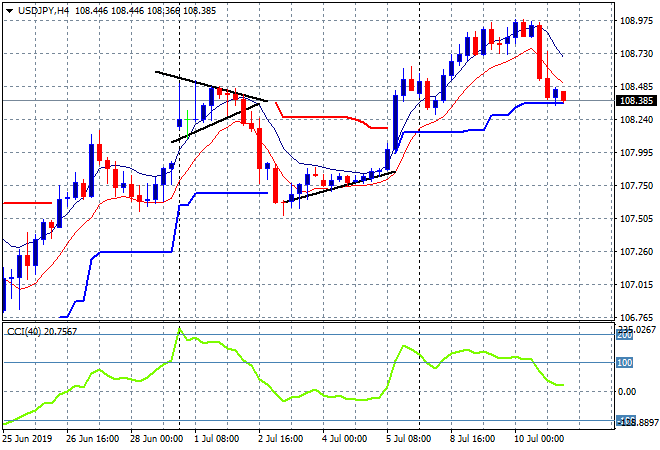Select the upper descending black trendline
Screen dimensions: 660x450
point(212,86)
